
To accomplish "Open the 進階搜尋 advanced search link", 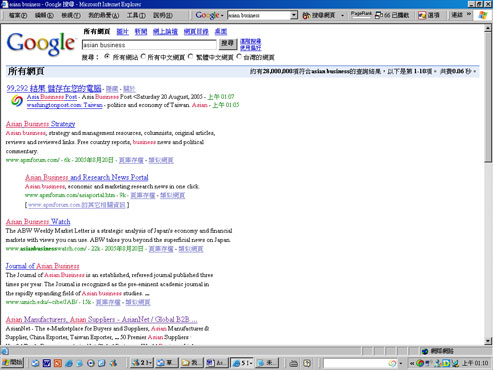I will 251,41.
